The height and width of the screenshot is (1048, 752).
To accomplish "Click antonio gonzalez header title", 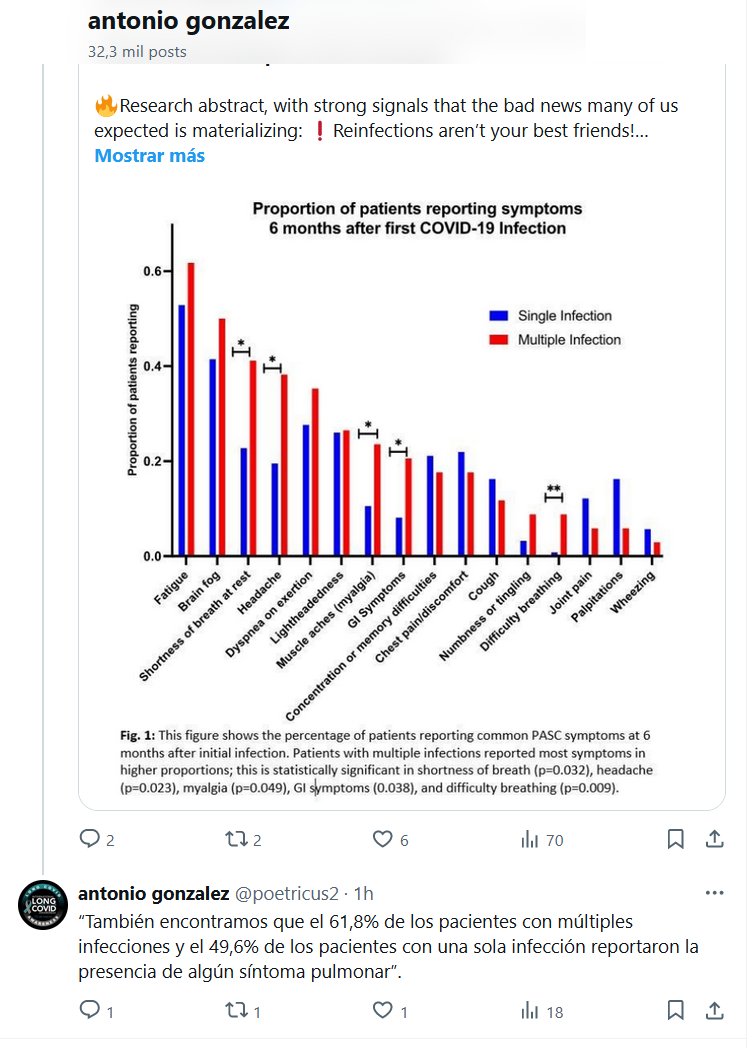I will [x=188, y=21].
